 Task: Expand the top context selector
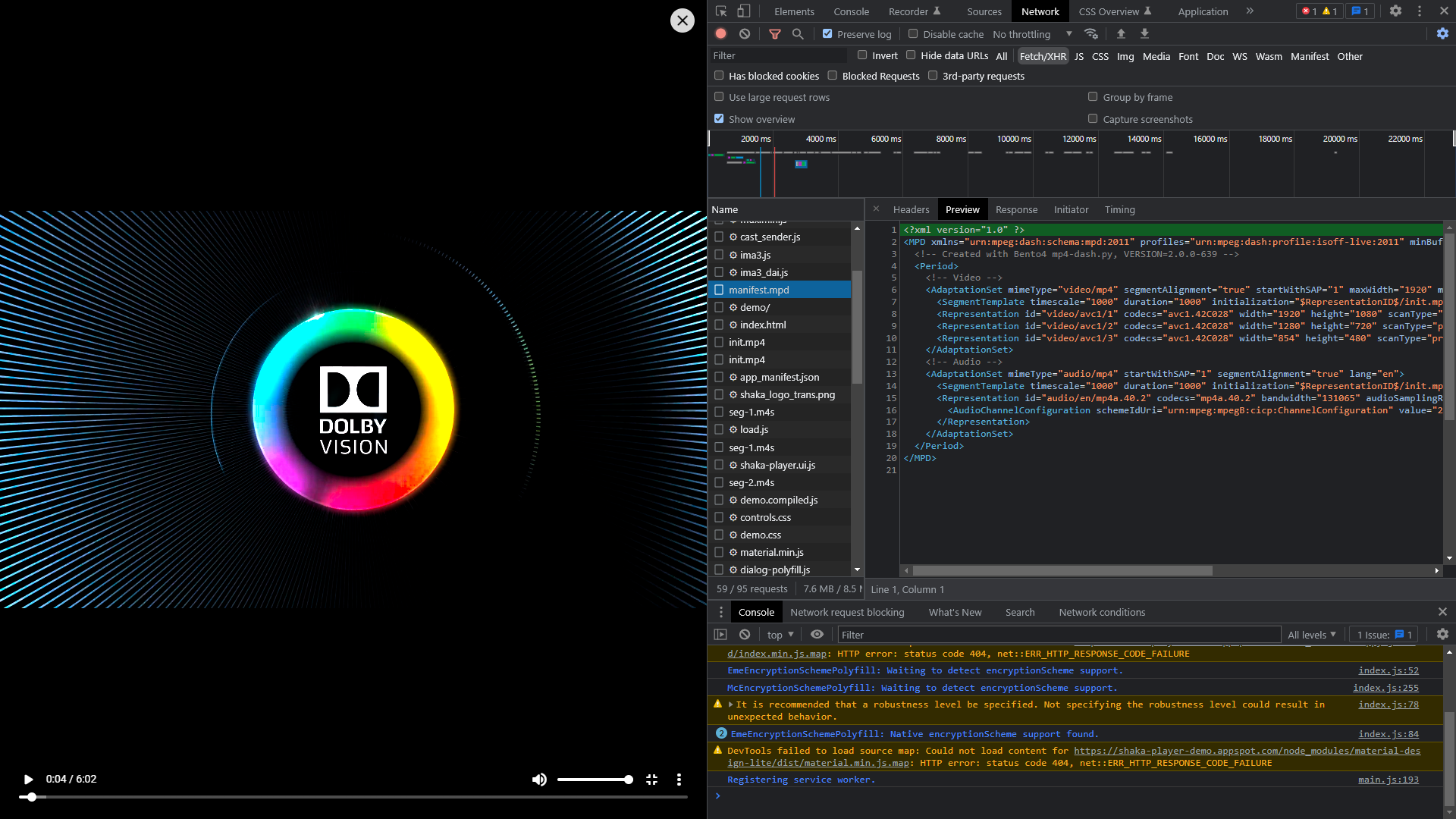[x=780, y=635]
